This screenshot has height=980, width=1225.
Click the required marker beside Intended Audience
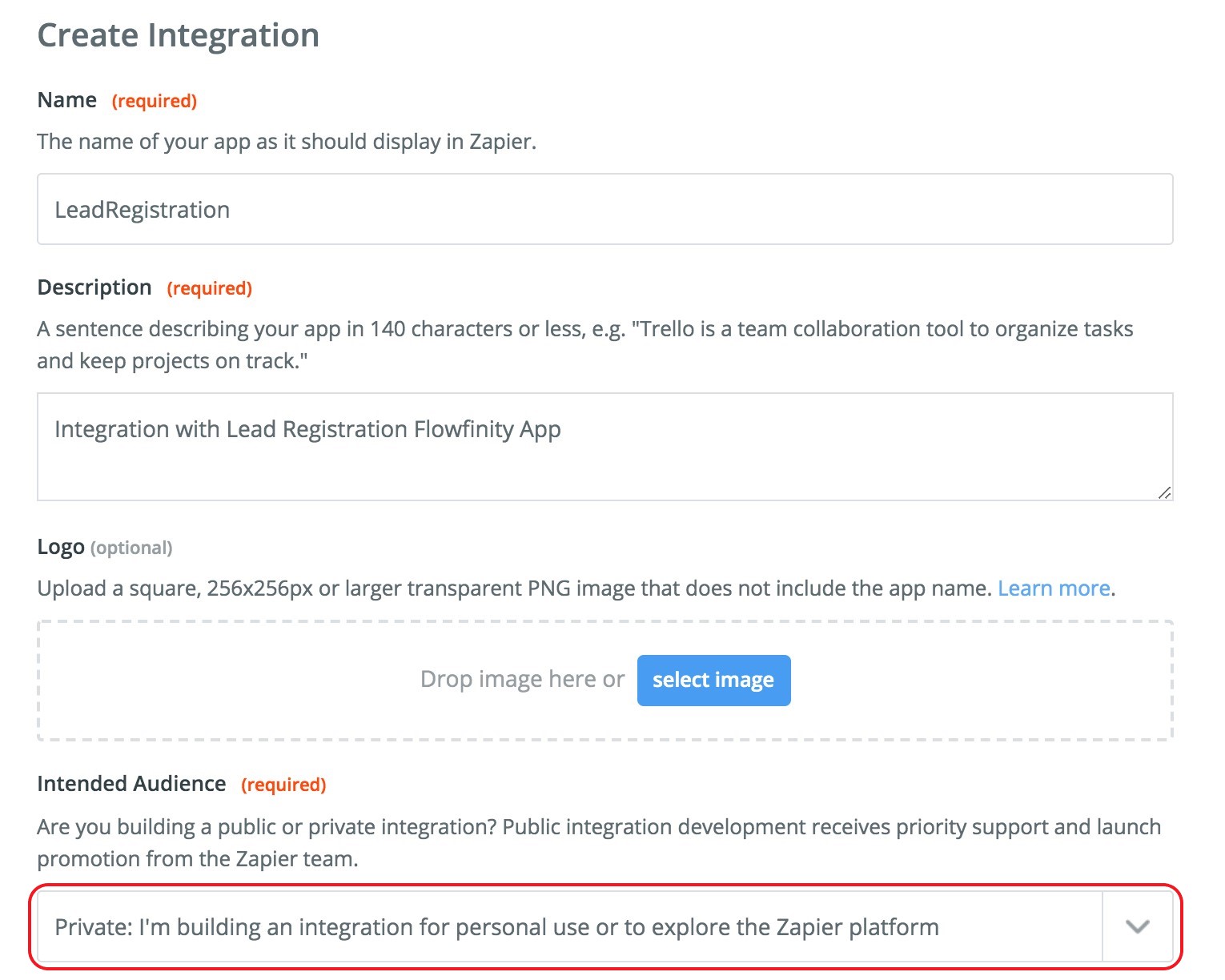coord(283,785)
